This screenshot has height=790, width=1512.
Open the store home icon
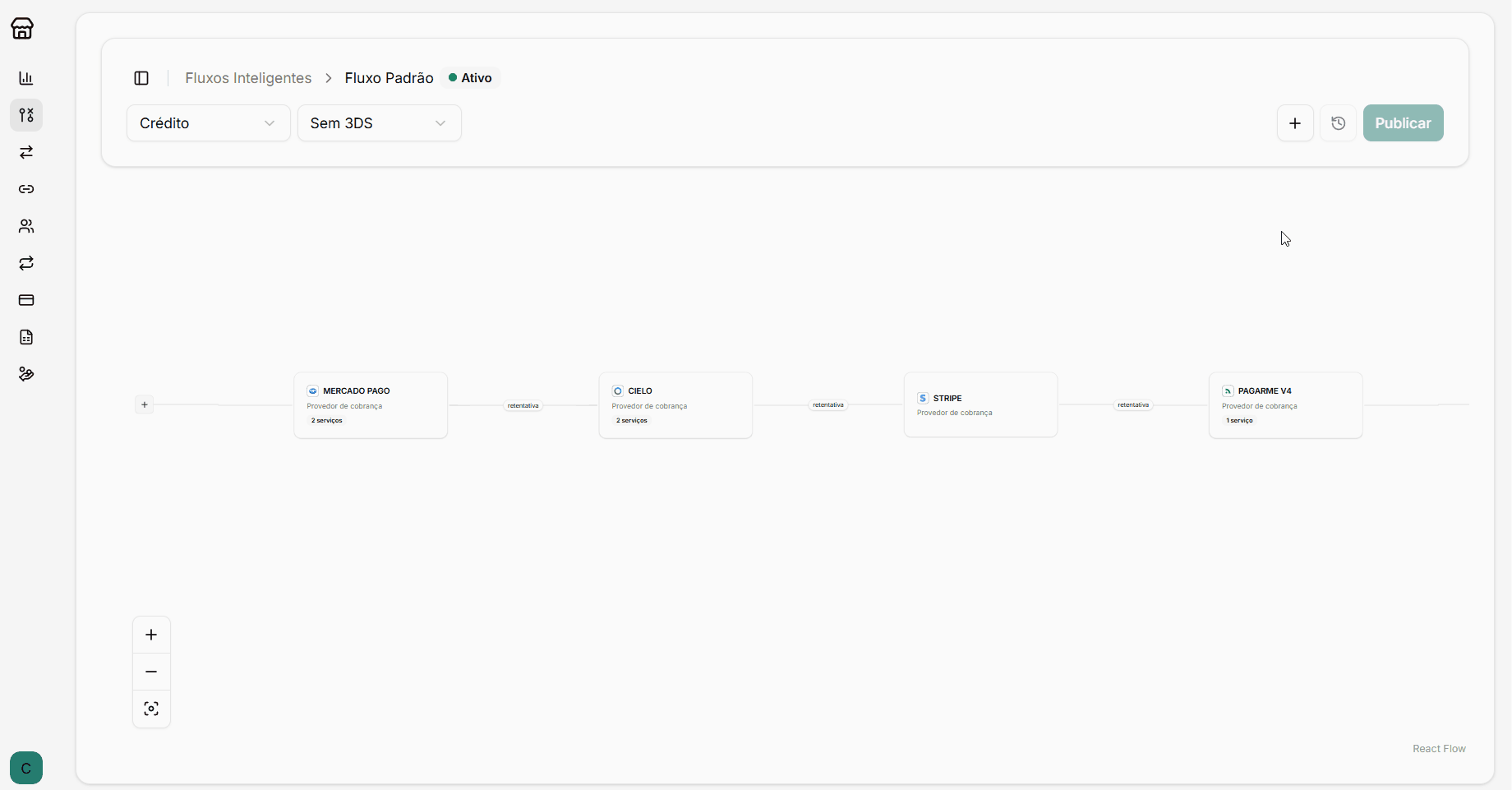tap(22, 29)
